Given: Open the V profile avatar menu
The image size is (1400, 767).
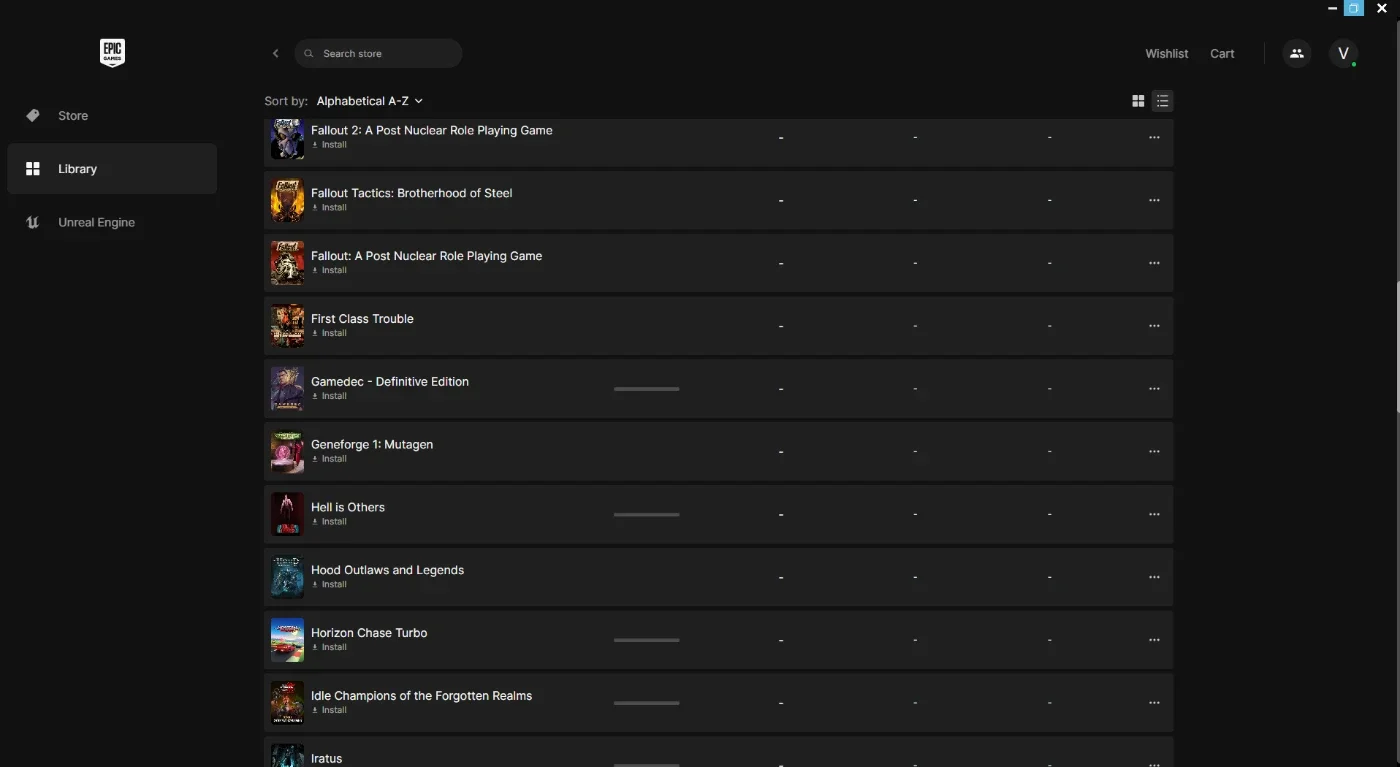Looking at the screenshot, I should [x=1343, y=54].
